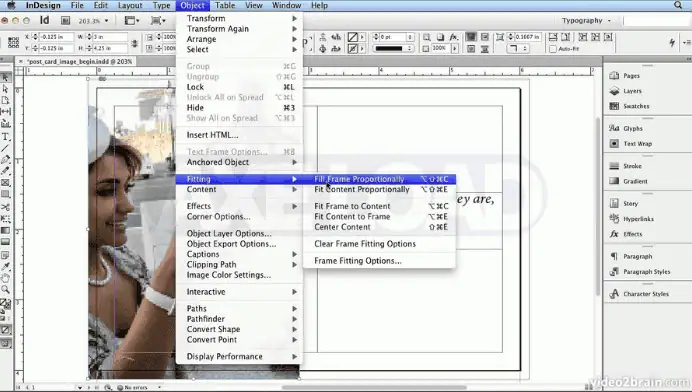Choose Fill Frame Proportionally

pyautogui.click(x=380, y=179)
